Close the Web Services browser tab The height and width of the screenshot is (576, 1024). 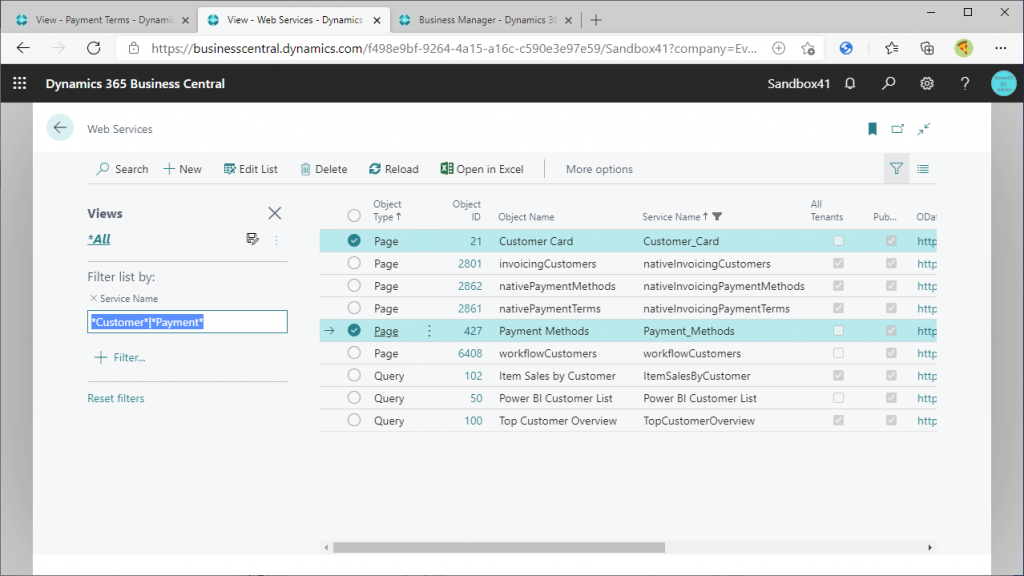pyautogui.click(x=377, y=20)
